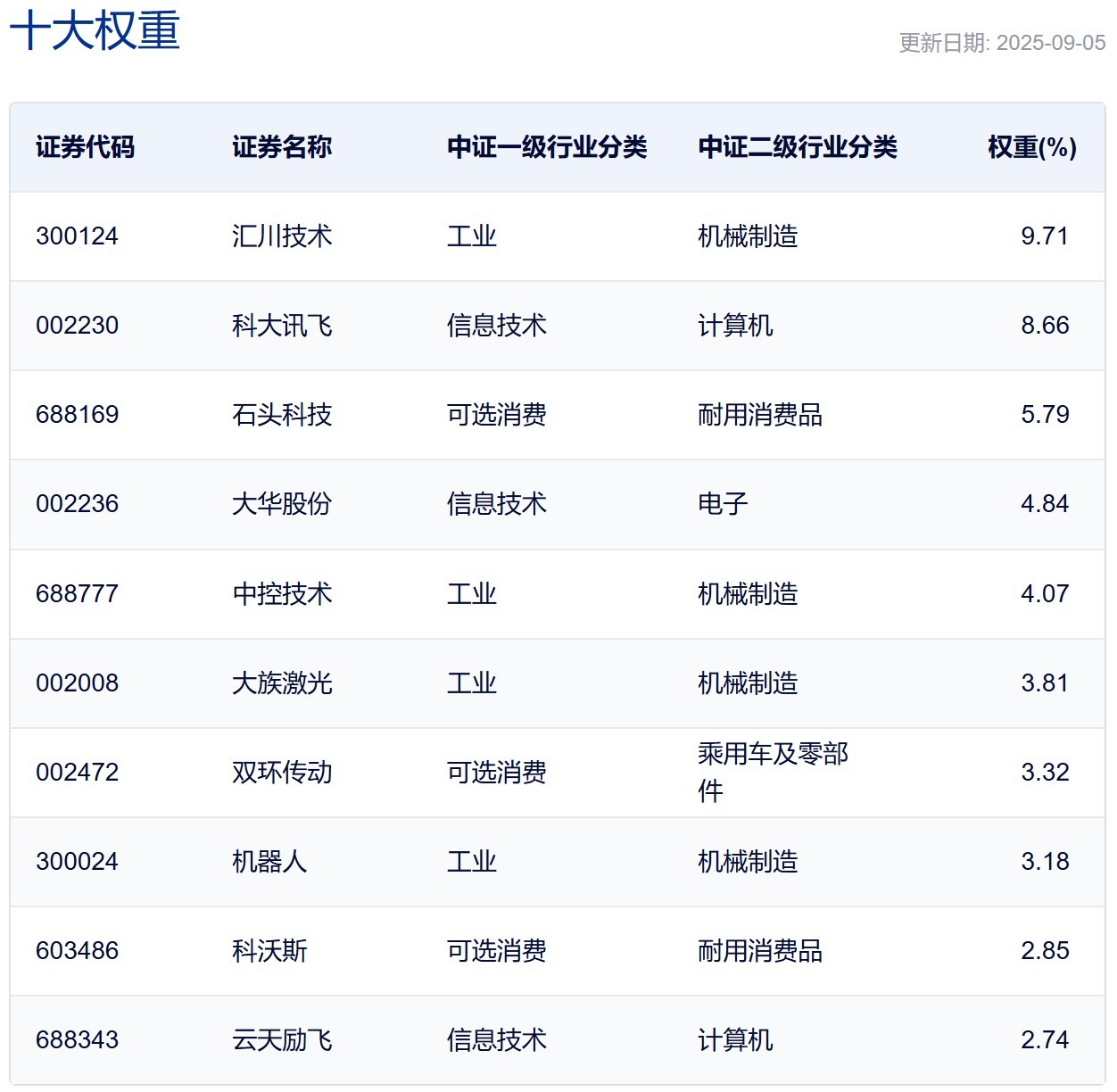Click the 中证一级行业分类 column header
Image resolution: width=1117 pixels, height=1092 pixels.
(547, 147)
